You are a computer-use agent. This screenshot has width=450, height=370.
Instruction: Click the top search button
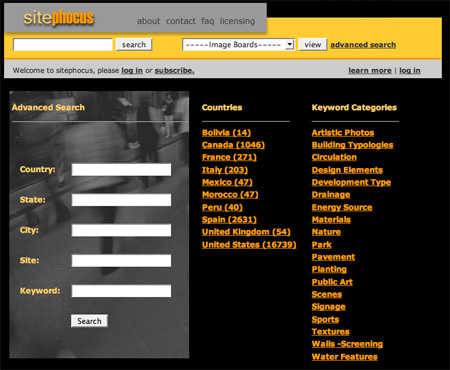[x=134, y=44]
